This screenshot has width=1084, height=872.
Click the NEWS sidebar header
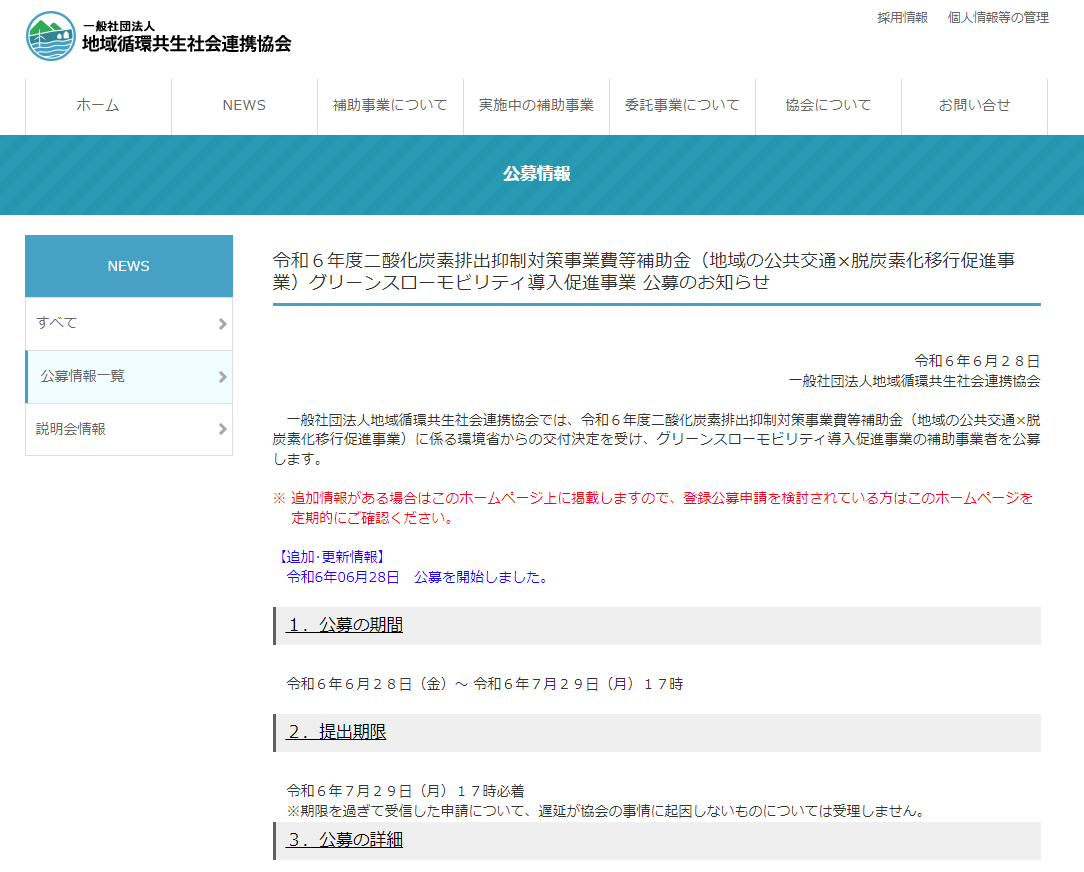point(129,266)
